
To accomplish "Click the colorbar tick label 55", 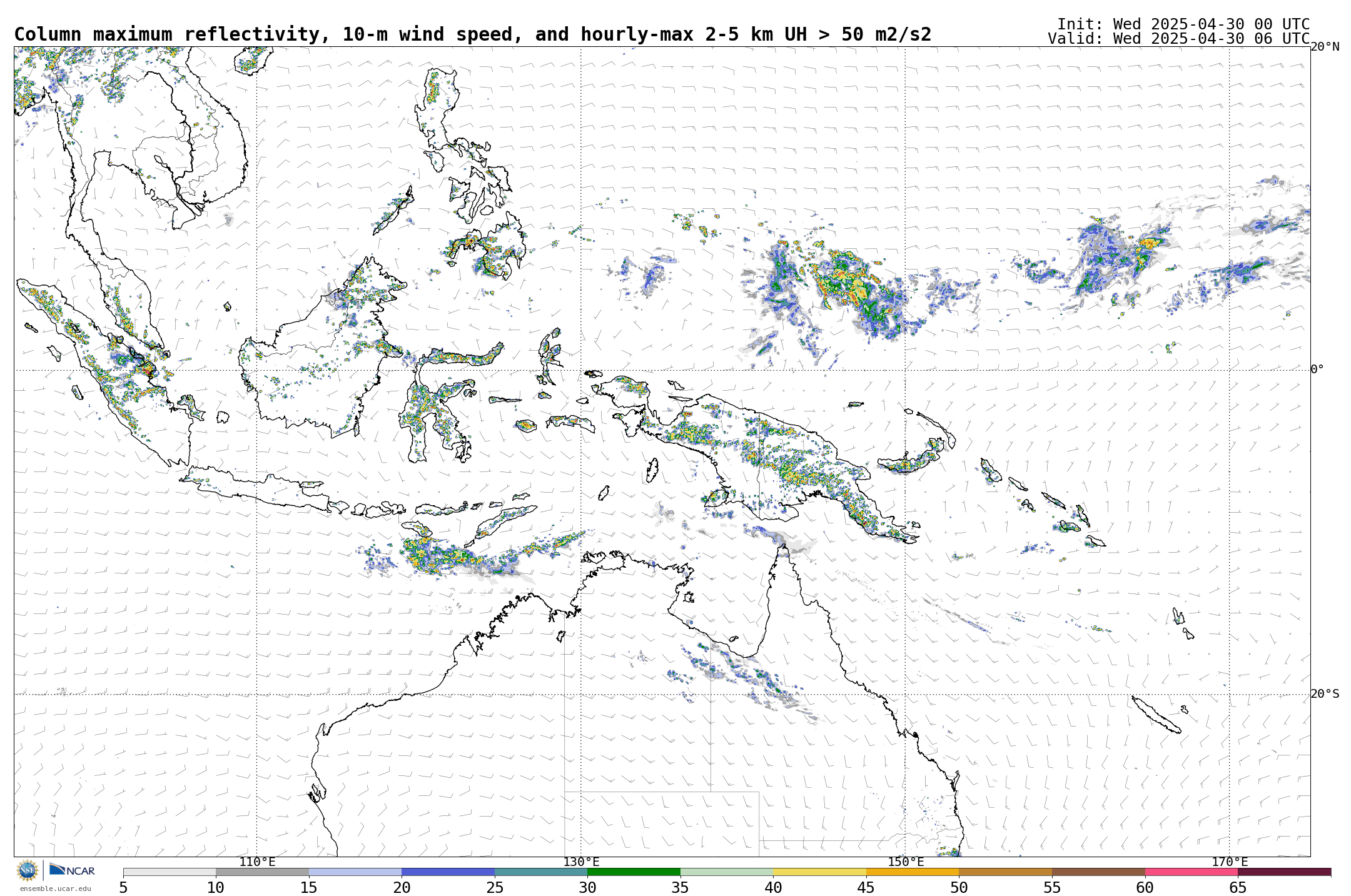I will coord(1052,887).
